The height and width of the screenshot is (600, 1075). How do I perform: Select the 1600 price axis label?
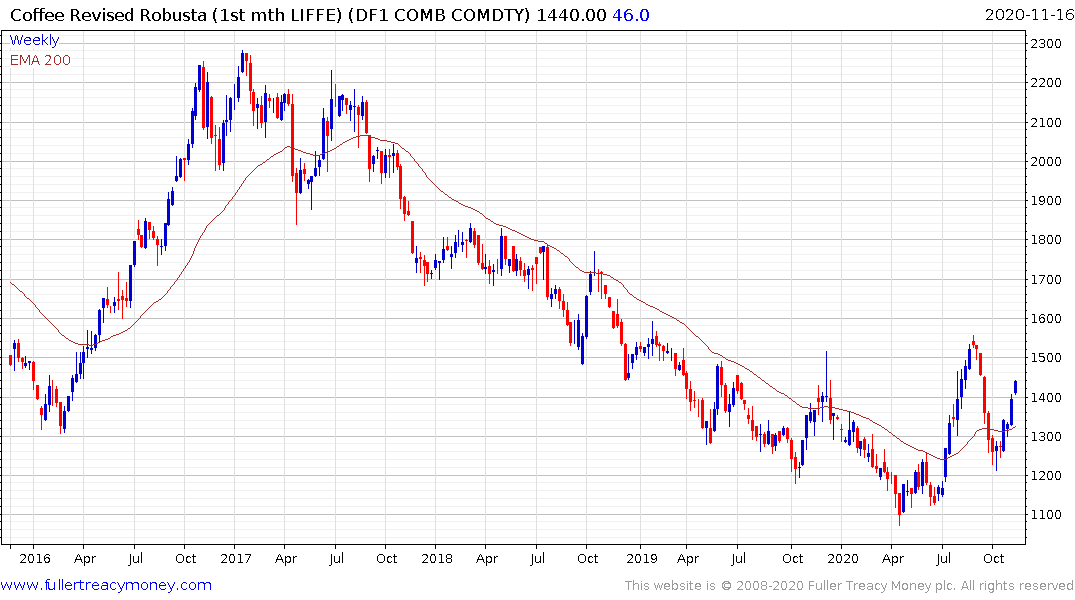pos(1046,319)
